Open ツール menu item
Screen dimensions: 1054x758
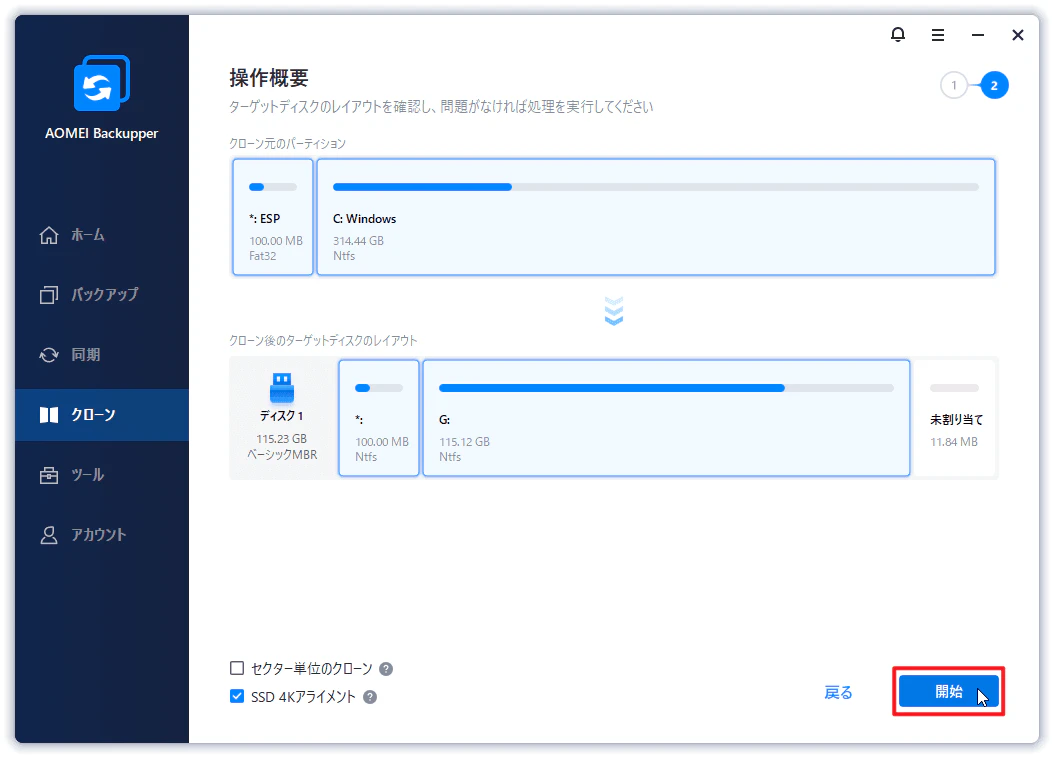point(102,475)
